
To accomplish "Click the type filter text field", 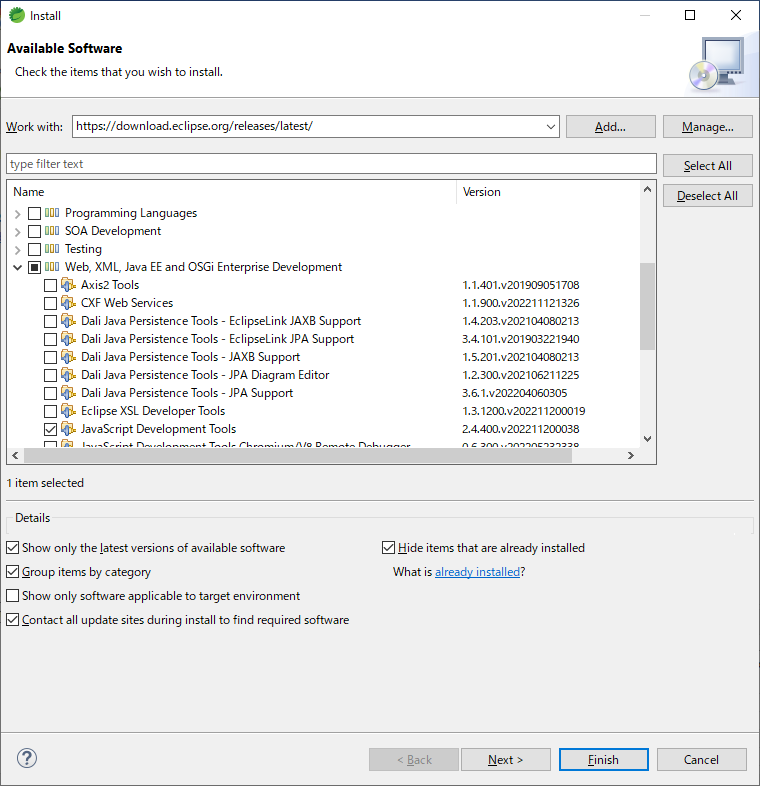I will pos(330,164).
